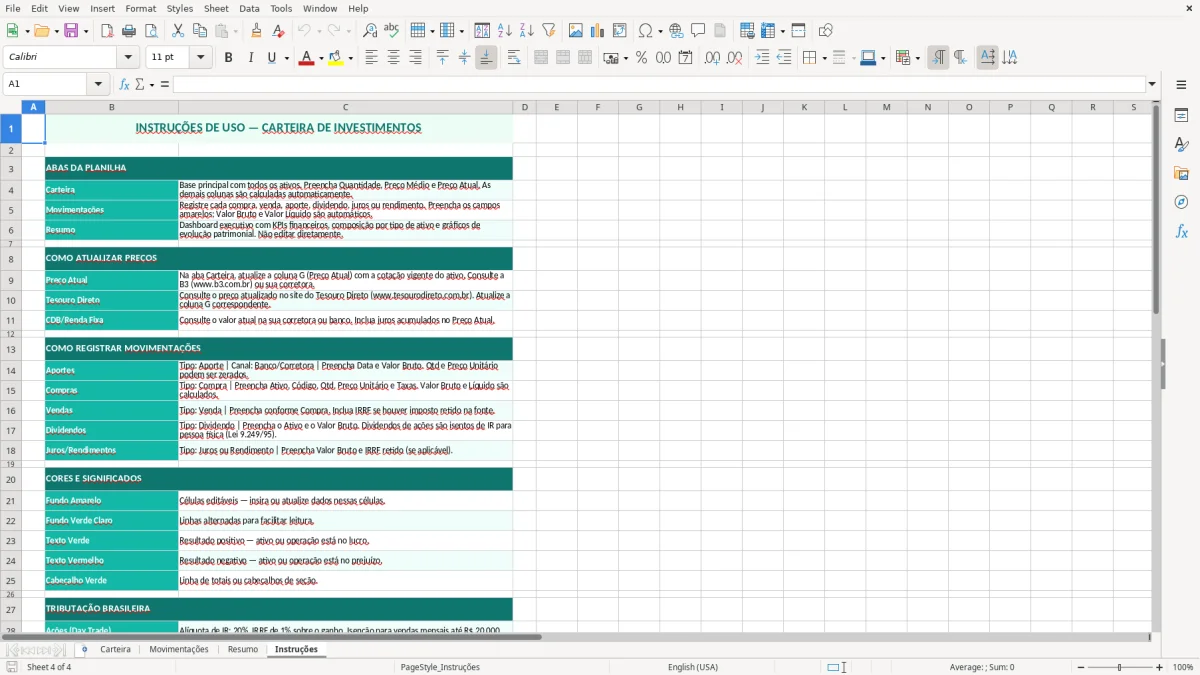Image resolution: width=1200 pixels, height=675 pixels.
Task: Open Find and Replace
Action: [370, 31]
